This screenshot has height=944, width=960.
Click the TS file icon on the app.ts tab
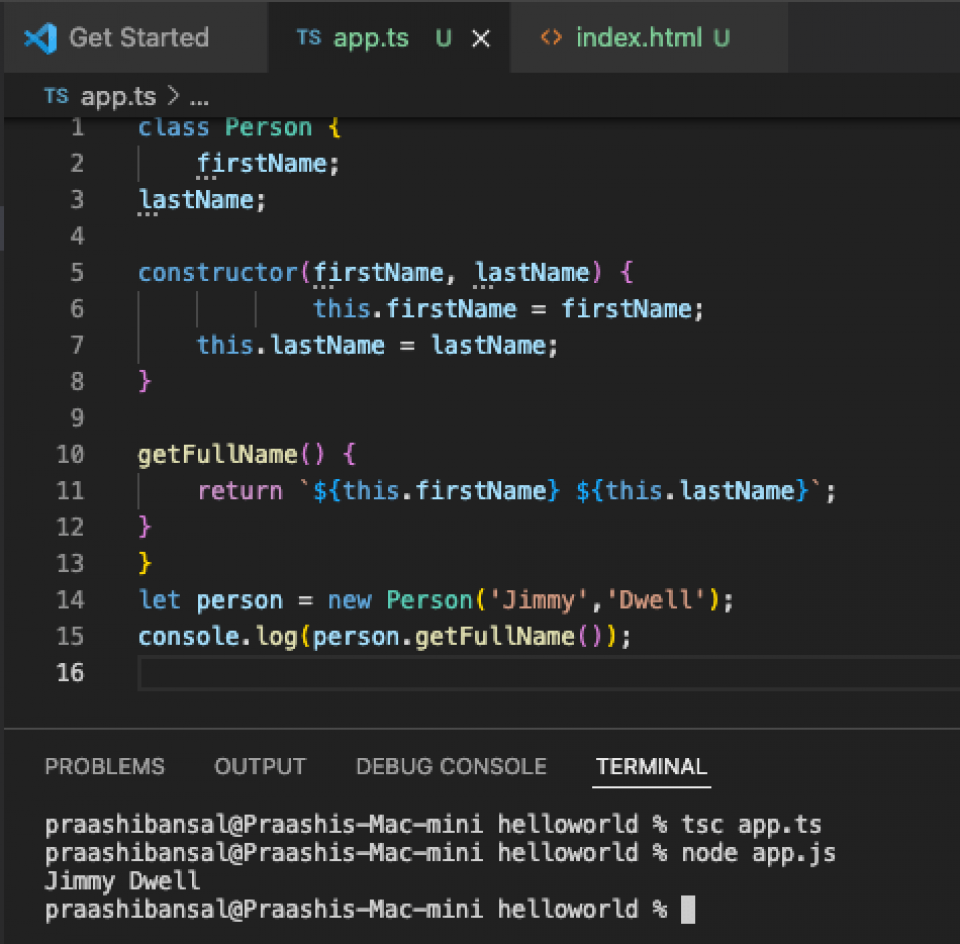pos(309,37)
